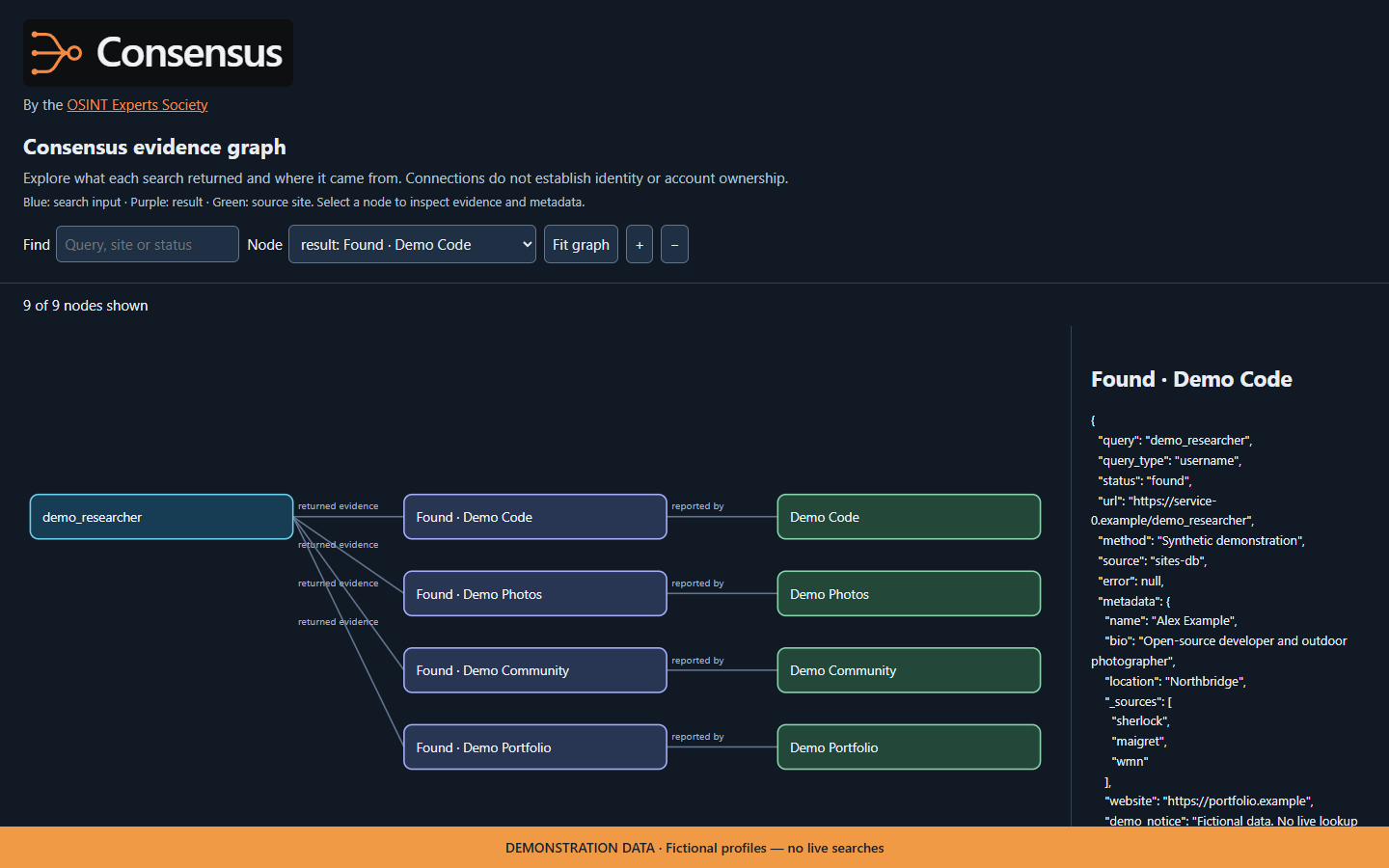Image resolution: width=1389 pixels, height=868 pixels.
Task: Click the 'reported by' label before Demo Code
Action: tap(697, 506)
